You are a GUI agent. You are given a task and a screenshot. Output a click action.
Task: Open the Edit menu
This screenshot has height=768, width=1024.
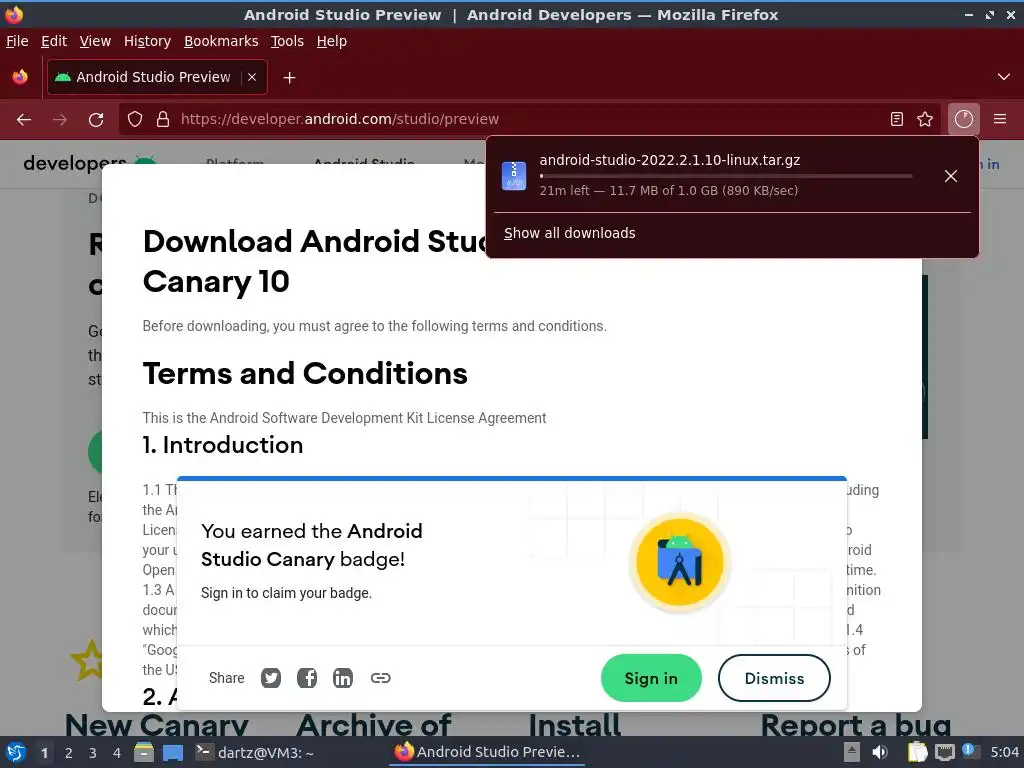point(54,41)
